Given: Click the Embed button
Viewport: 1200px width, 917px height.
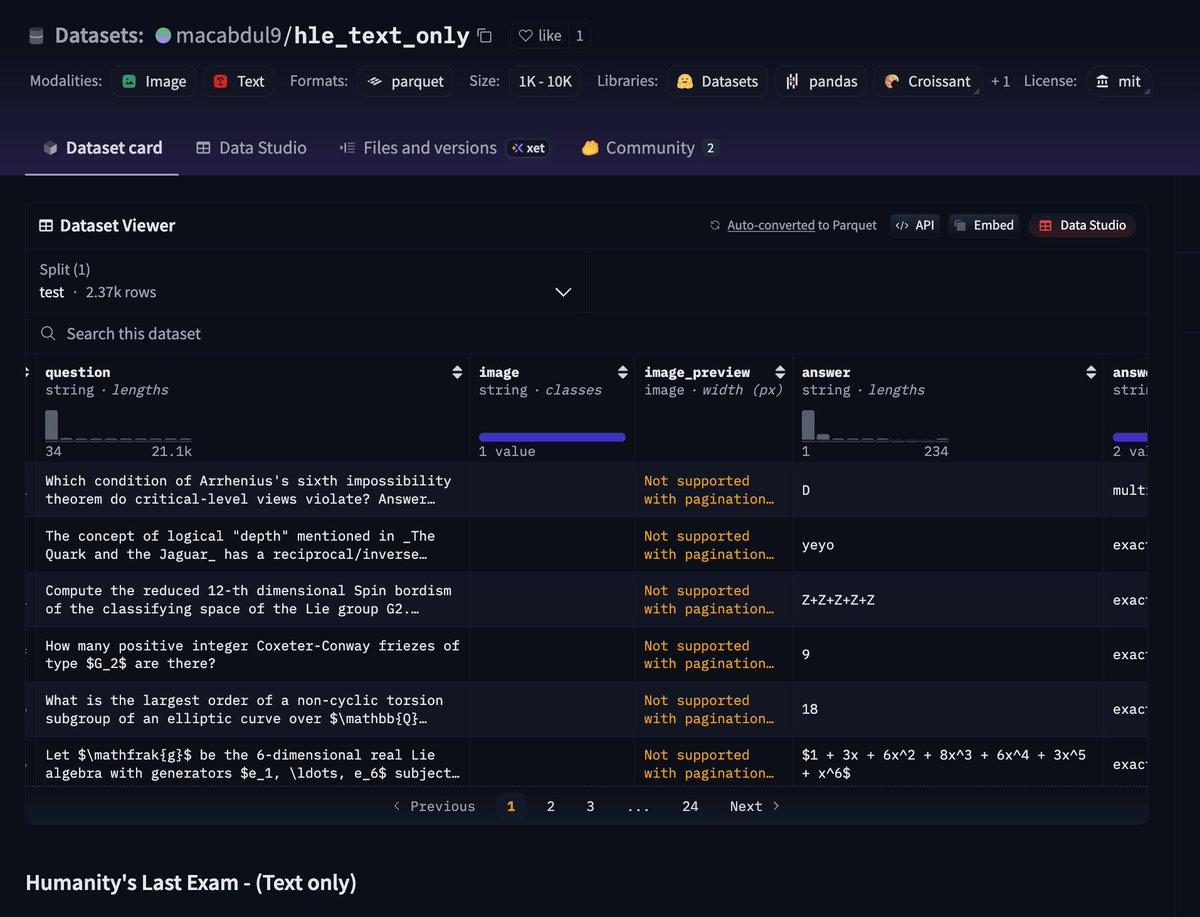Looking at the screenshot, I should [984, 225].
